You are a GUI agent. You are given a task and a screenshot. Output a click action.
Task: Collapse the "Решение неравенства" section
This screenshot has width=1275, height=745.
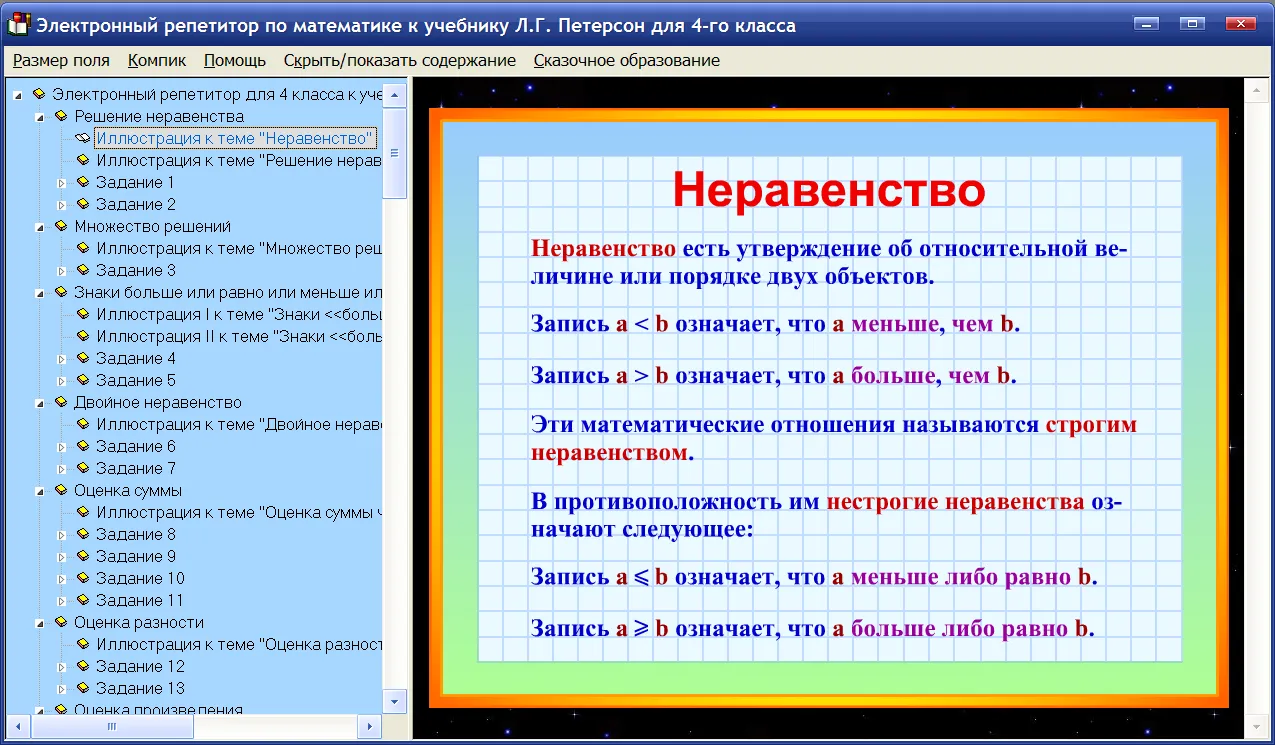[41, 117]
